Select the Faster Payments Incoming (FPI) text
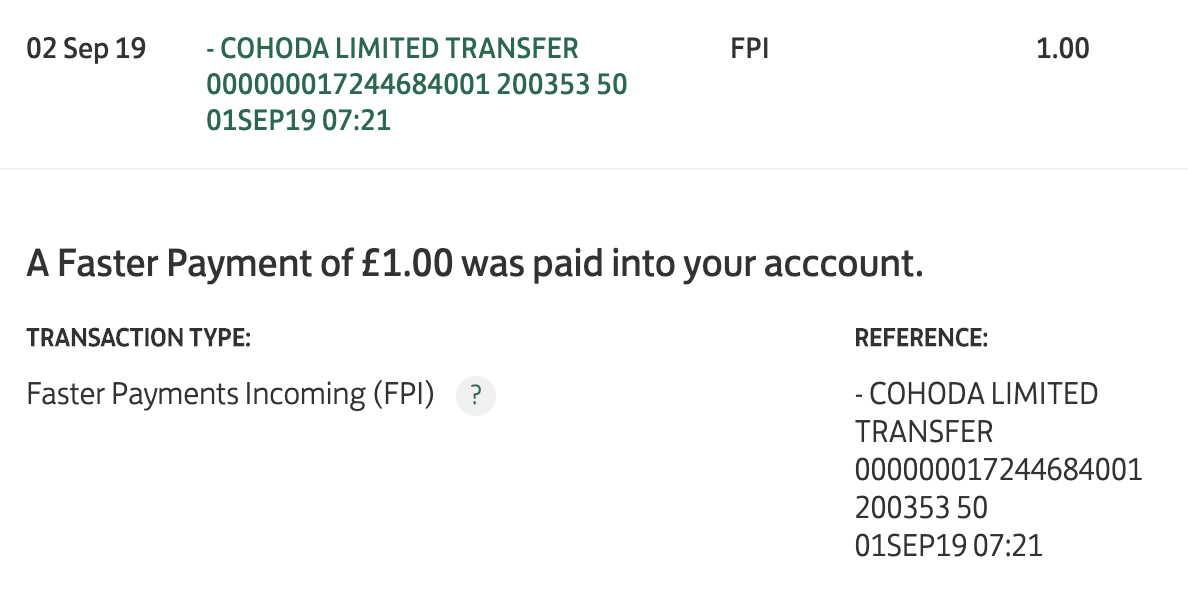The height and width of the screenshot is (606, 1188). click(x=231, y=395)
